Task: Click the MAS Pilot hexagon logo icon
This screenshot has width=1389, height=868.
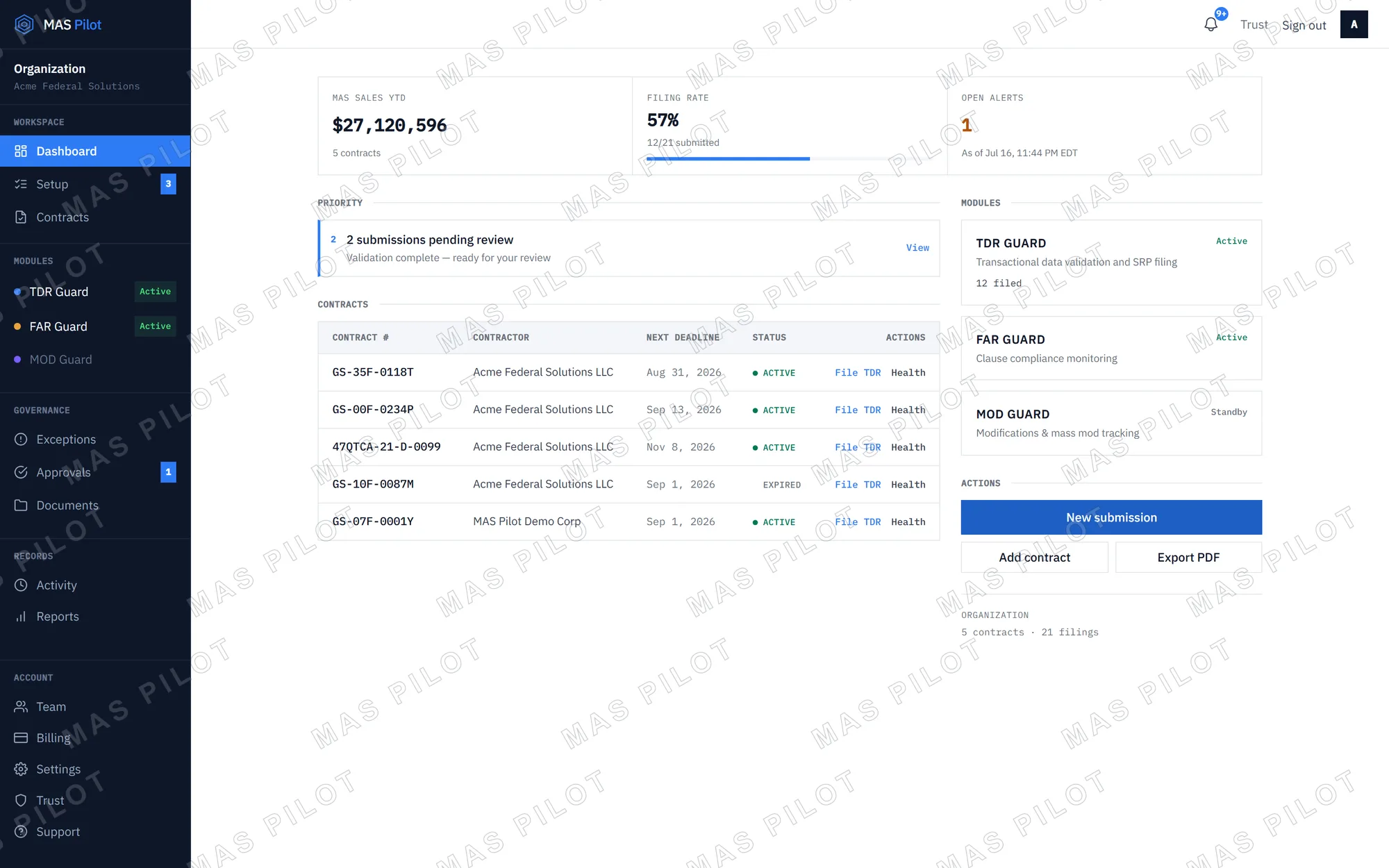Action: pyautogui.click(x=24, y=24)
